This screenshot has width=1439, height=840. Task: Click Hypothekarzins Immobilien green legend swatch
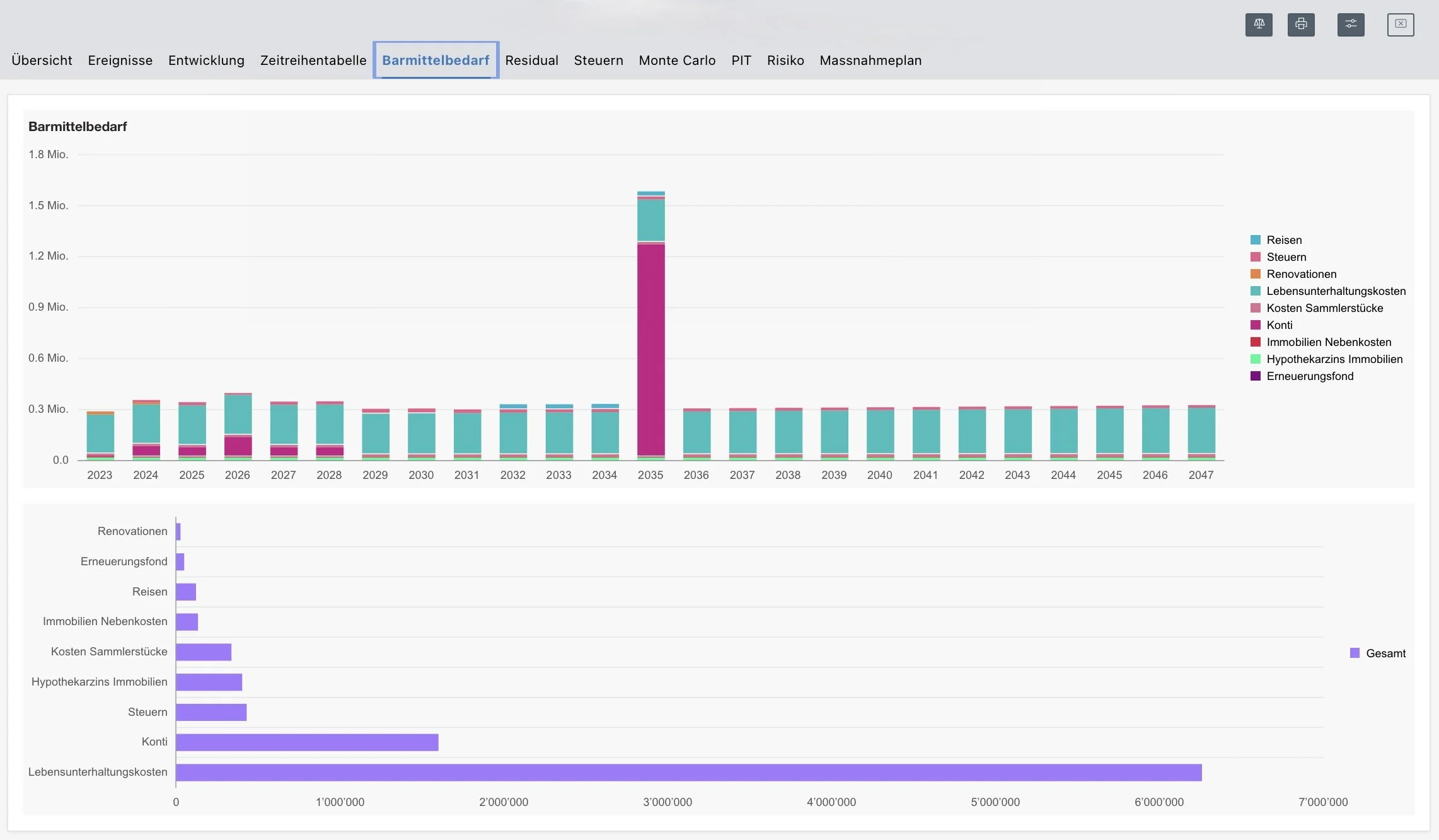[1256, 359]
